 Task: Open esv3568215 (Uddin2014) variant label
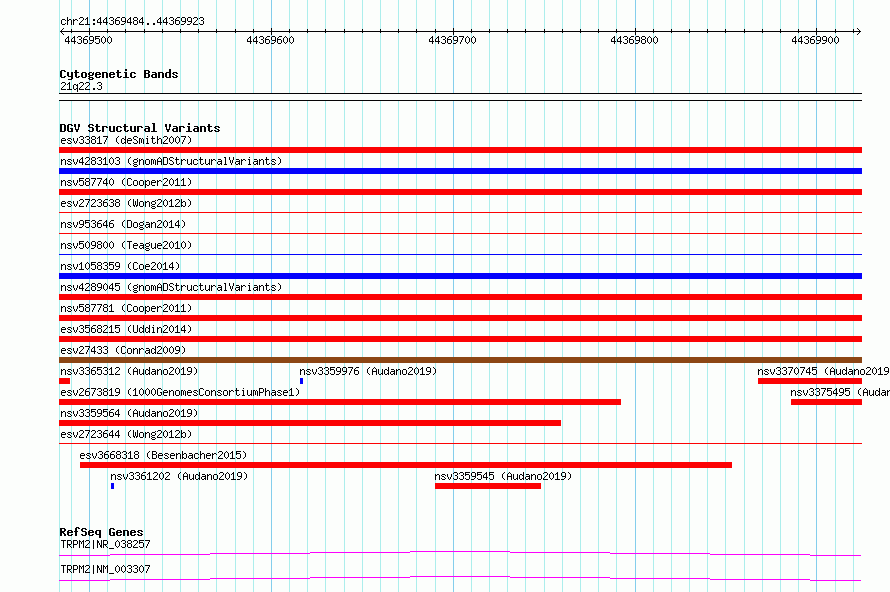point(126,329)
